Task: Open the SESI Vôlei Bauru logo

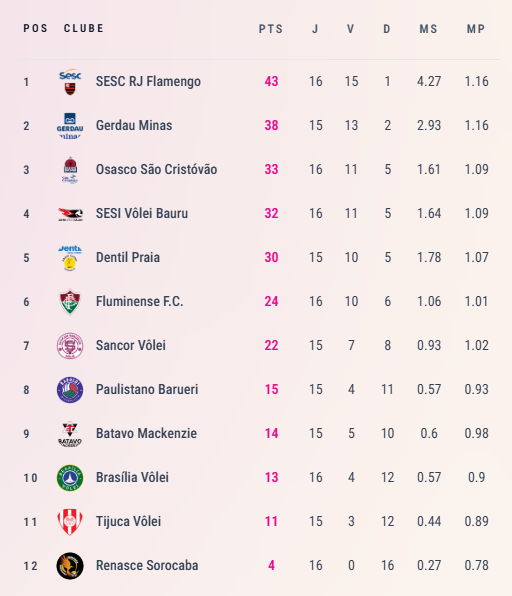Action: tap(70, 214)
